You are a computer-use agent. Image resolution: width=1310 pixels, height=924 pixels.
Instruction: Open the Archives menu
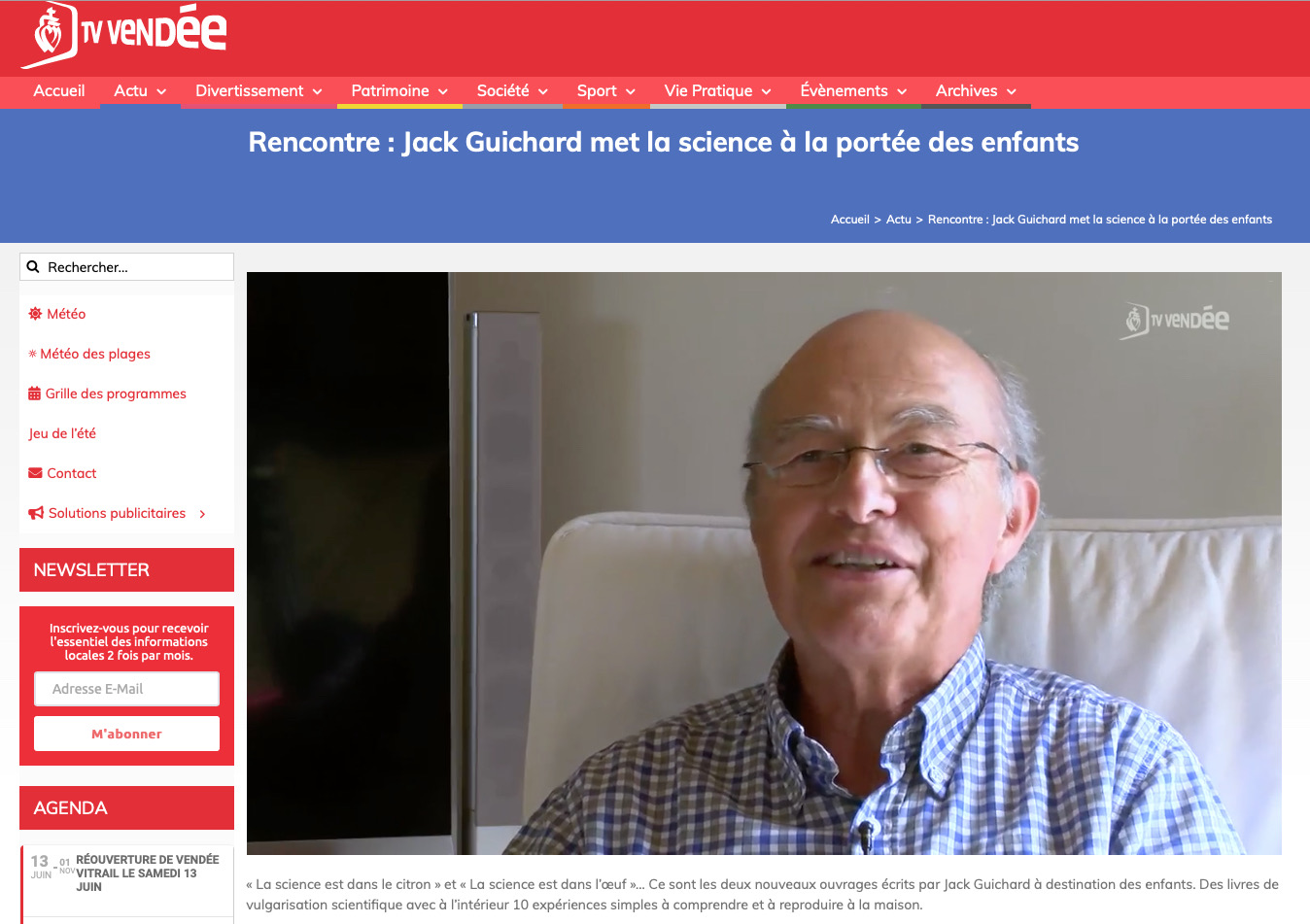coord(976,91)
